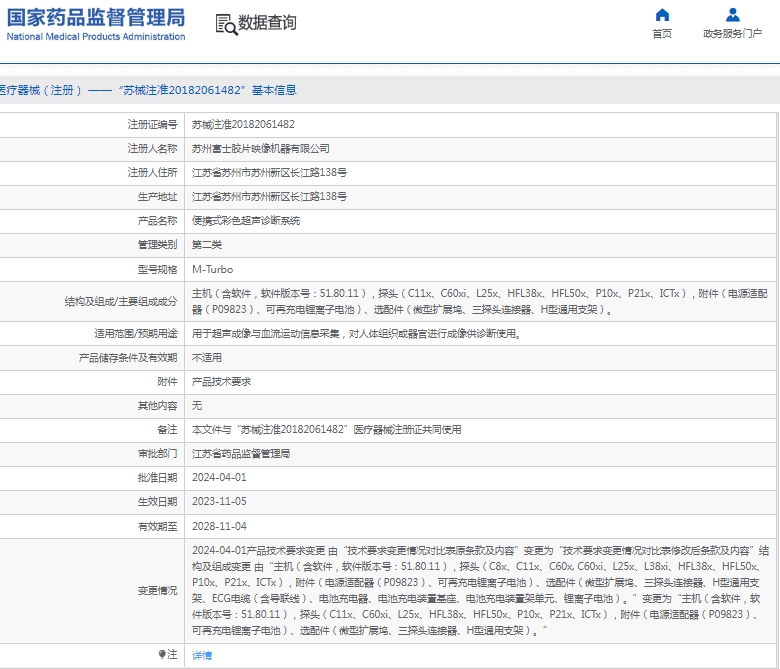780x669 pixels.
Task: Click the 注册人名称 row label
Action: [x=152, y=148]
